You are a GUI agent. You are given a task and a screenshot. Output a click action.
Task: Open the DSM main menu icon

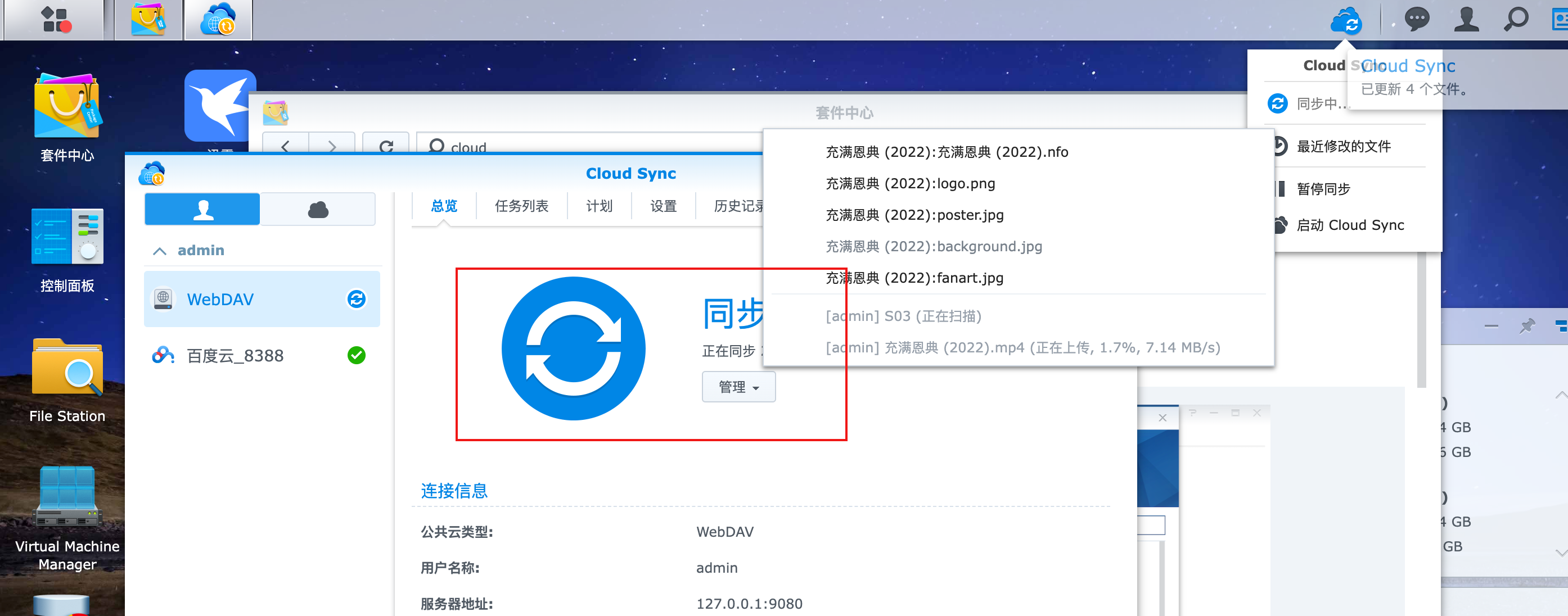coord(57,20)
